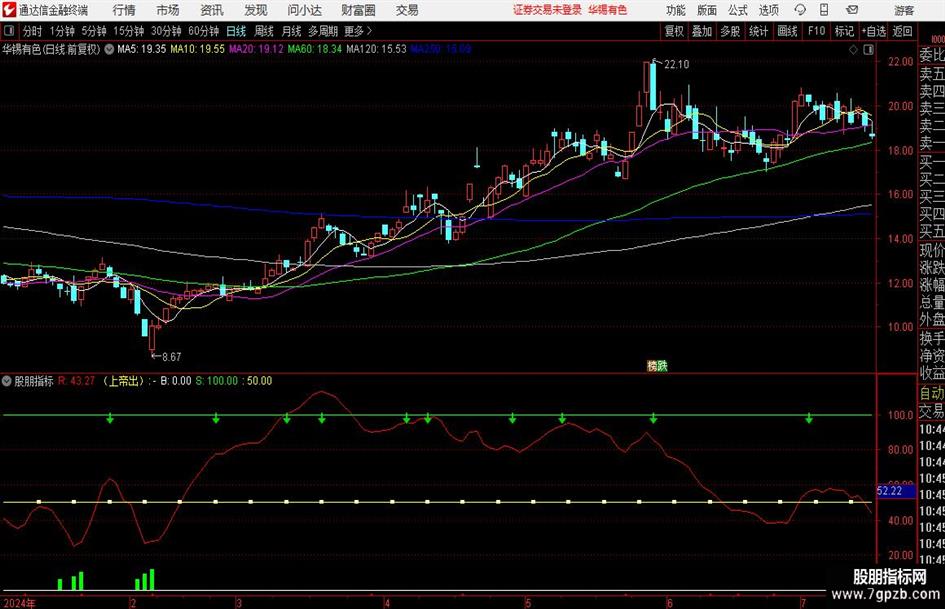The image size is (945, 609).
Task: Click the 8.67 low price label
Action: pos(172,357)
